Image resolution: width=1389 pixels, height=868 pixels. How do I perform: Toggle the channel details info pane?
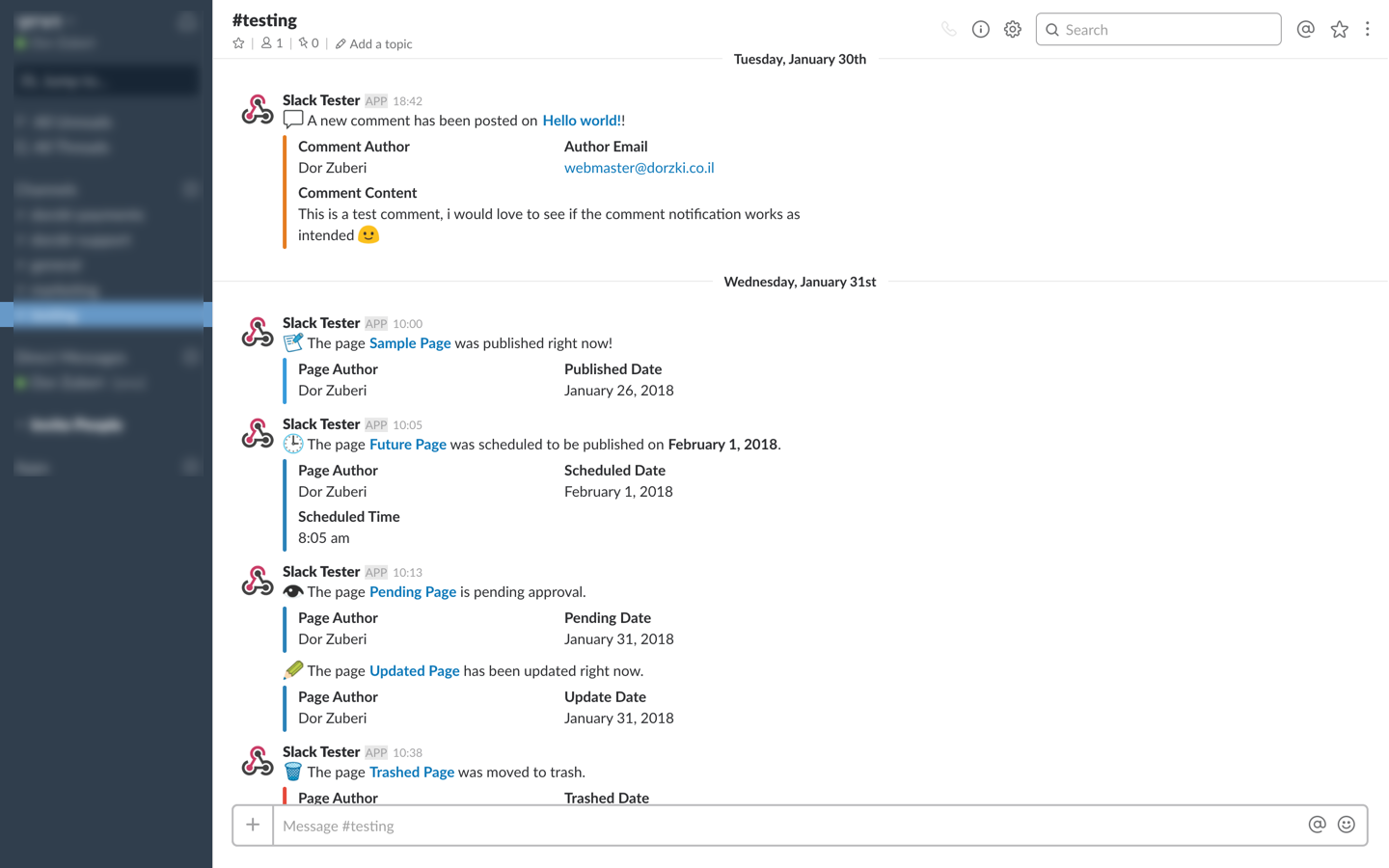click(980, 30)
